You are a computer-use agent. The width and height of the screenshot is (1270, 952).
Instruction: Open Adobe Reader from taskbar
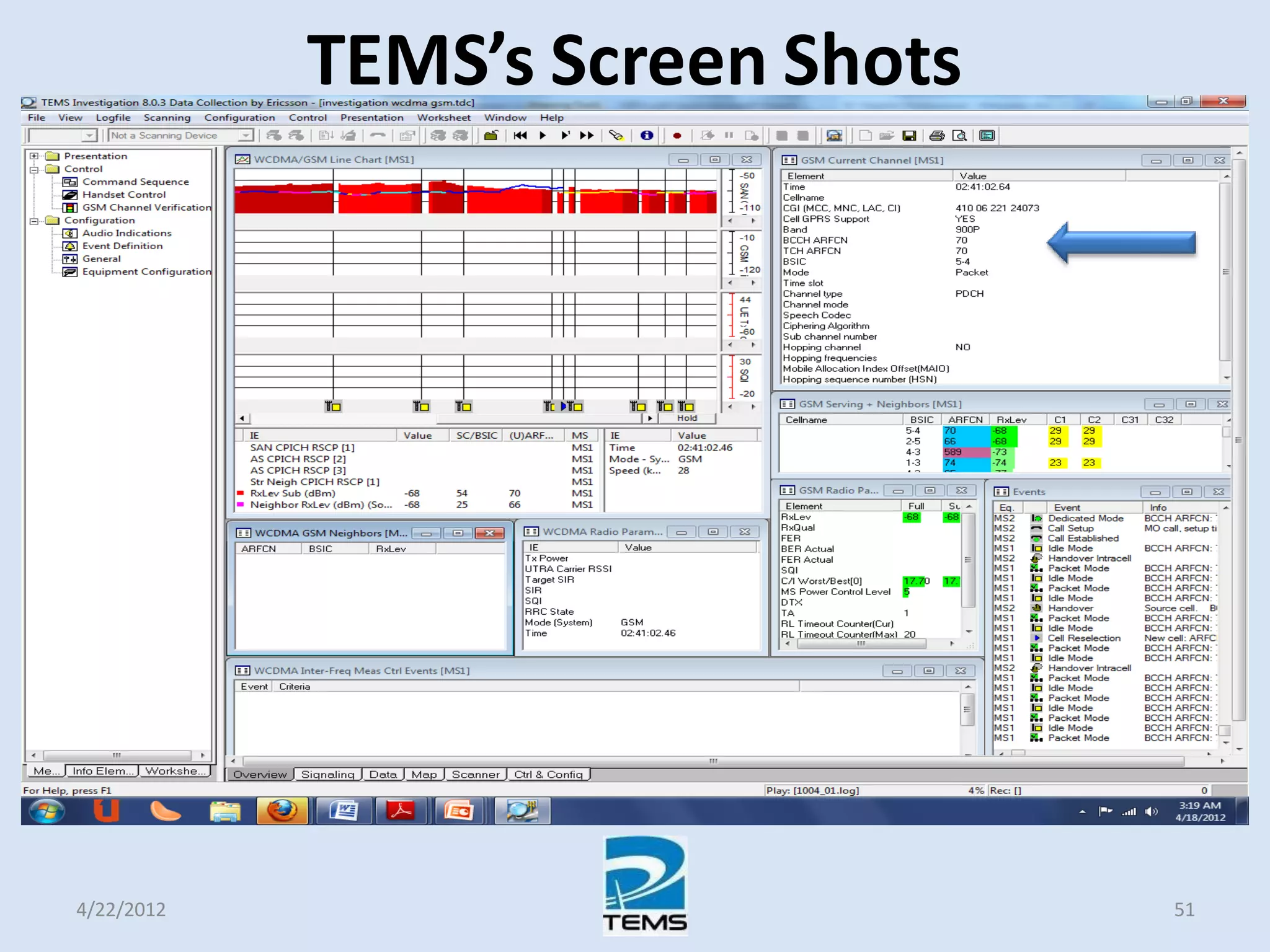click(401, 811)
